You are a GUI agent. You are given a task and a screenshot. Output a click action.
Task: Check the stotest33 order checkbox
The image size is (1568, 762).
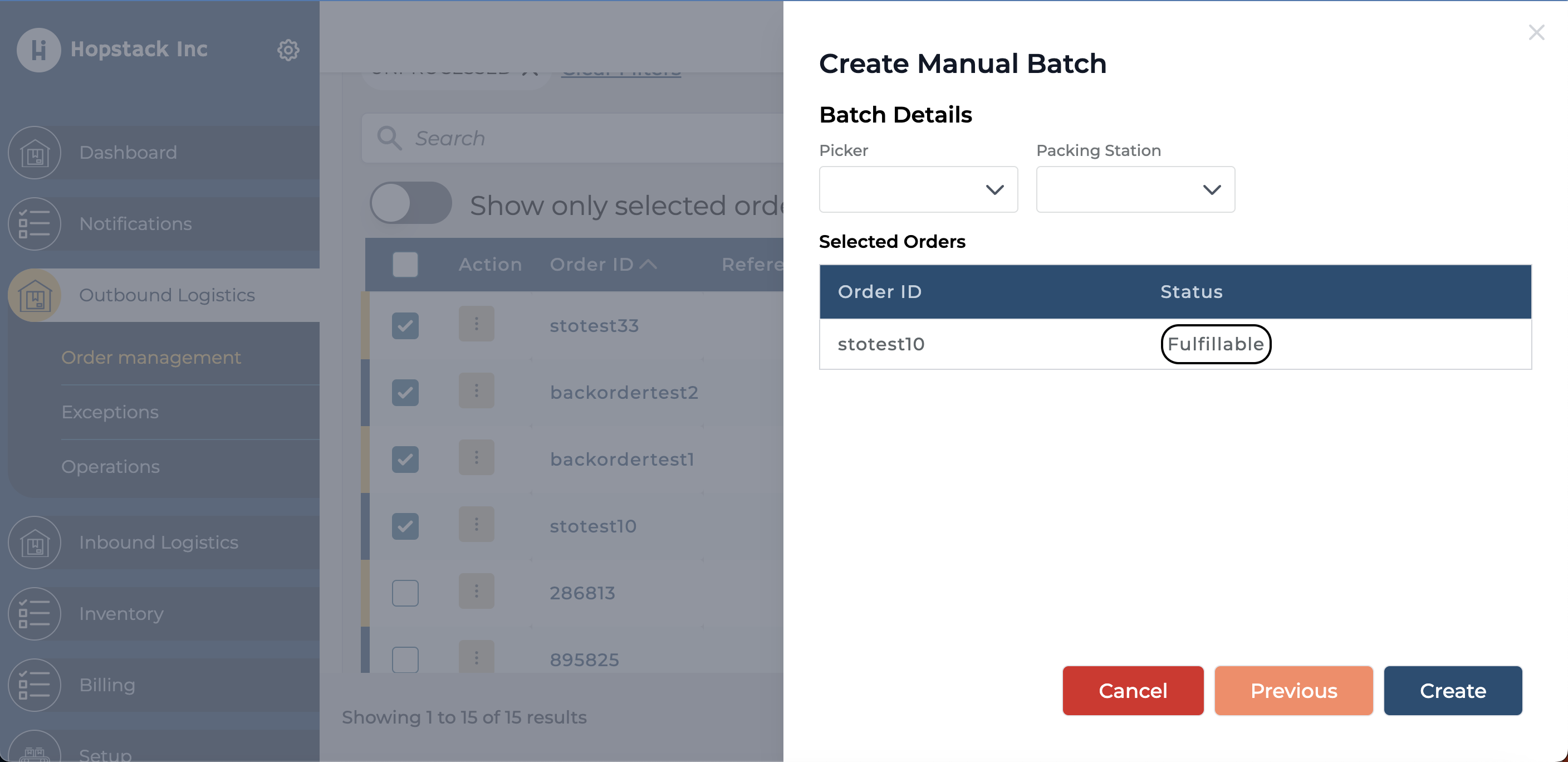(x=406, y=325)
